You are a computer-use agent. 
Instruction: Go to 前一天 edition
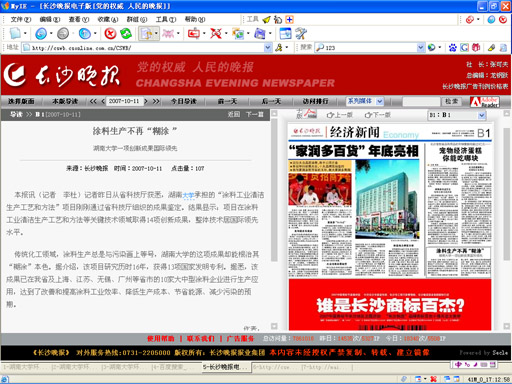[227, 101]
